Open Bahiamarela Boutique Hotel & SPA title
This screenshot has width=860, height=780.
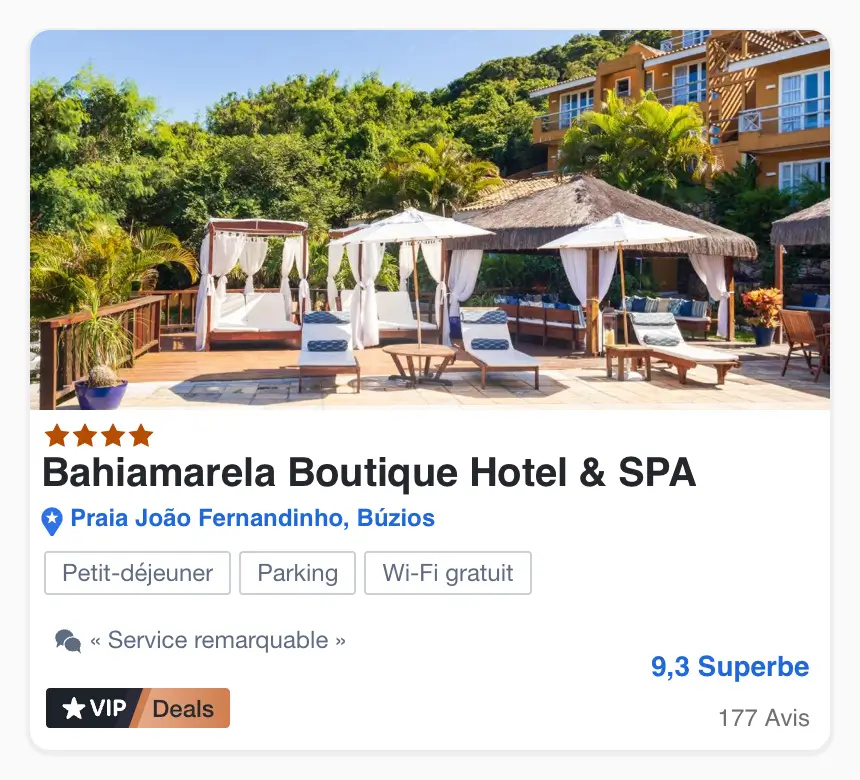click(x=370, y=473)
